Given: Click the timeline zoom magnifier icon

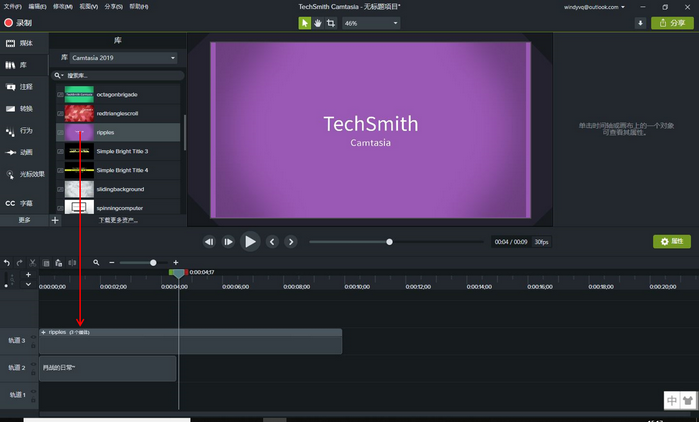Looking at the screenshot, I should point(96,263).
